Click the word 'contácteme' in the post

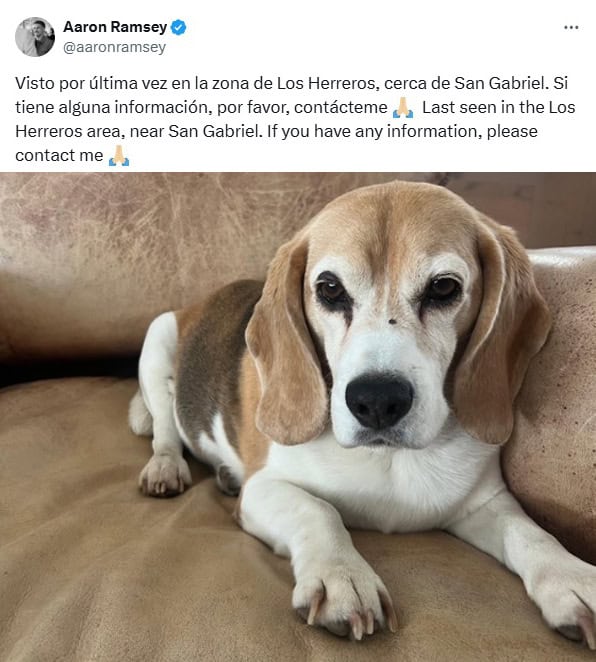tap(341, 107)
